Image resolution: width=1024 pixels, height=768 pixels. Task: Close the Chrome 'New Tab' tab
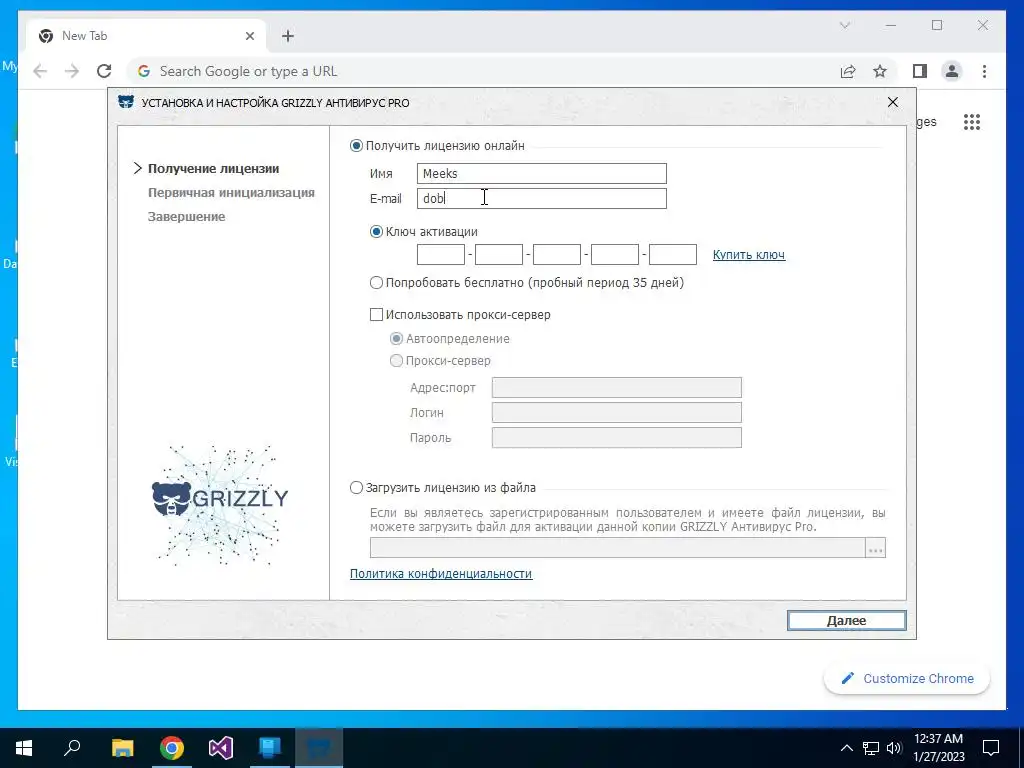(x=249, y=36)
